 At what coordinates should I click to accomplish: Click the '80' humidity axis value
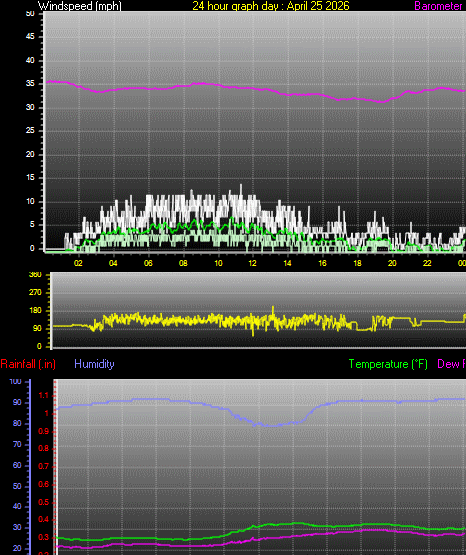[x=17, y=423]
